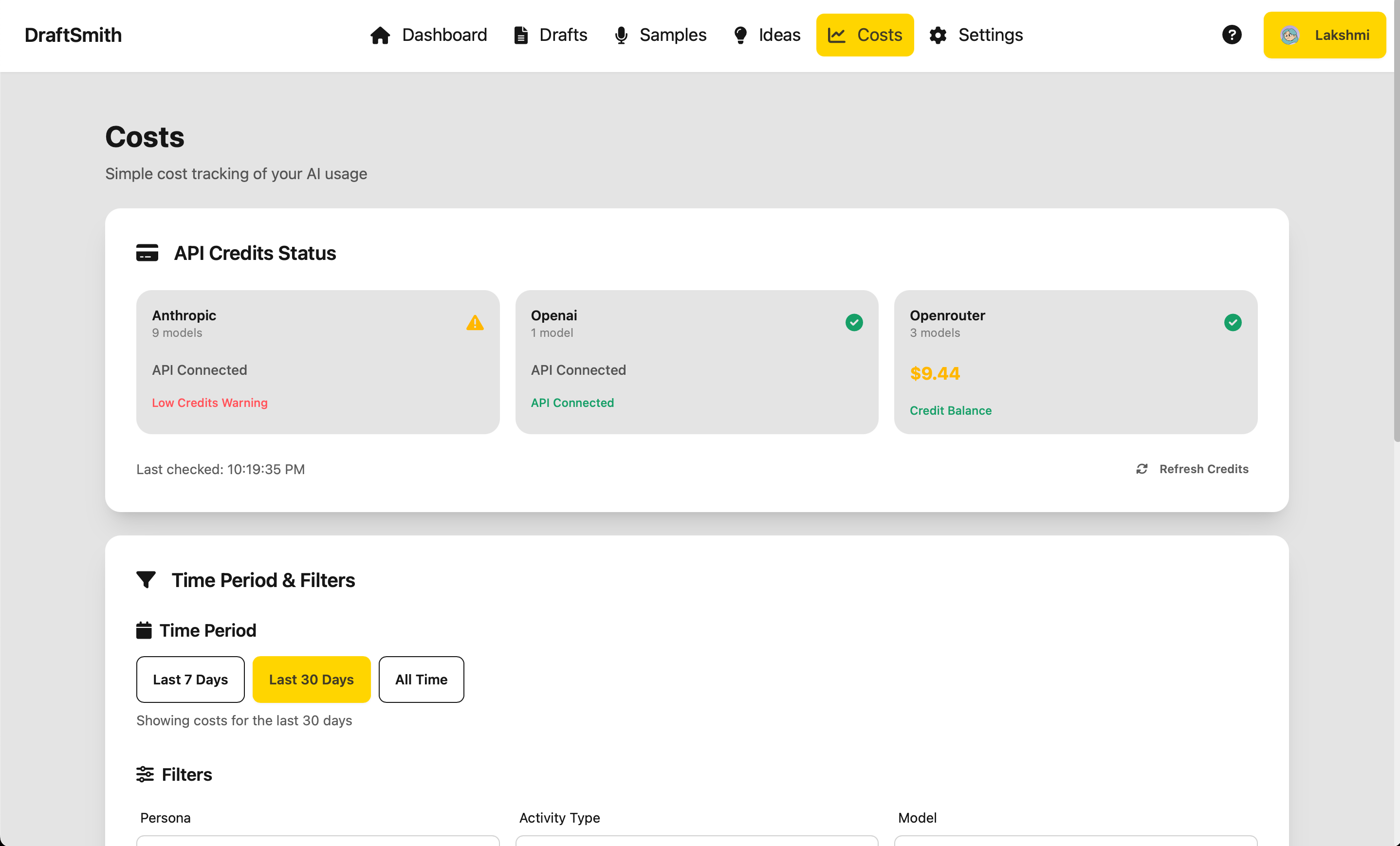This screenshot has width=1400, height=846.
Task: Click the 1 model label
Action: tap(552, 333)
